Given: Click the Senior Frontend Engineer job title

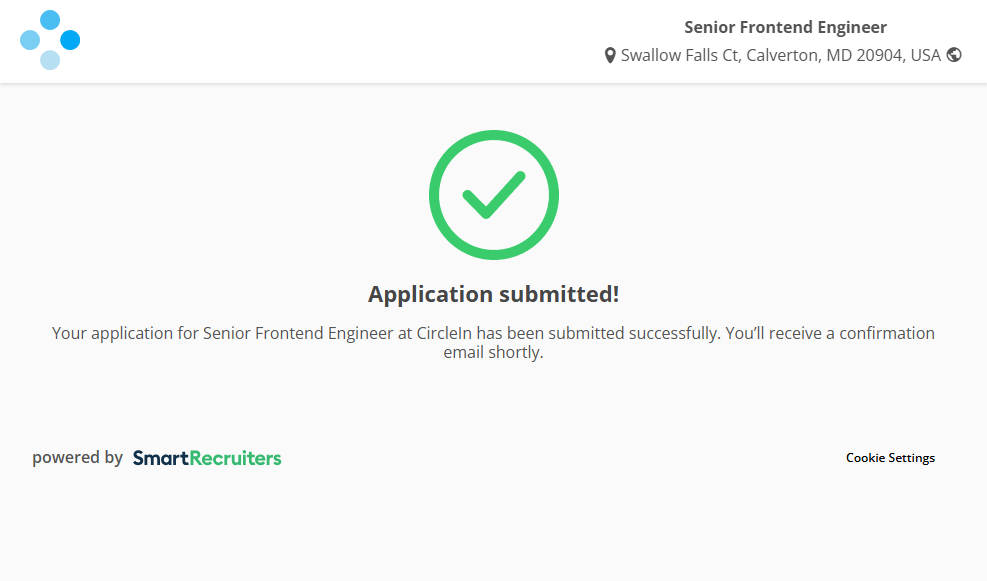Looking at the screenshot, I should pyautogui.click(x=785, y=27).
